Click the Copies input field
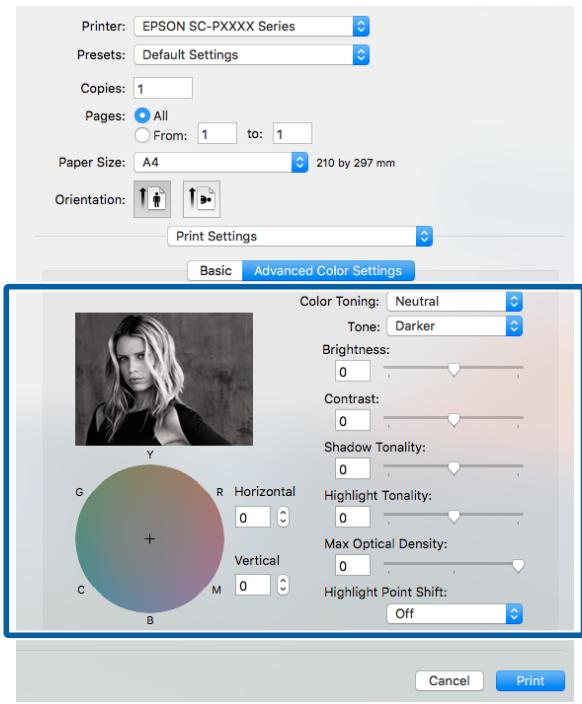Viewport: 582px width, 704px height. click(163, 88)
